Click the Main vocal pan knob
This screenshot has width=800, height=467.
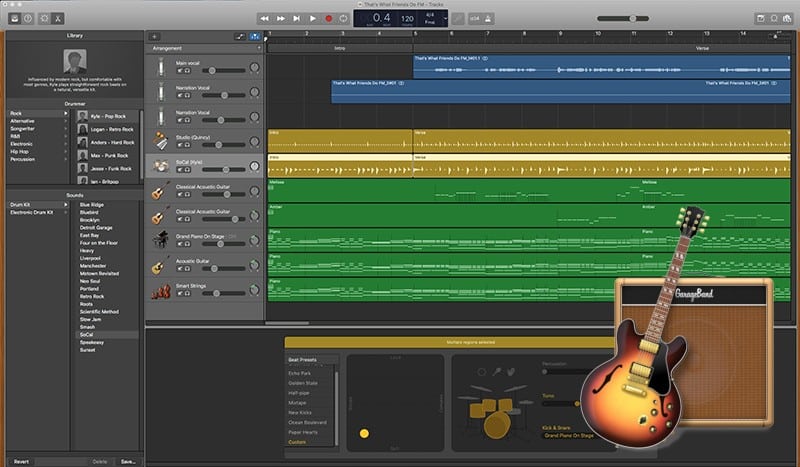[x=254, y=67]
